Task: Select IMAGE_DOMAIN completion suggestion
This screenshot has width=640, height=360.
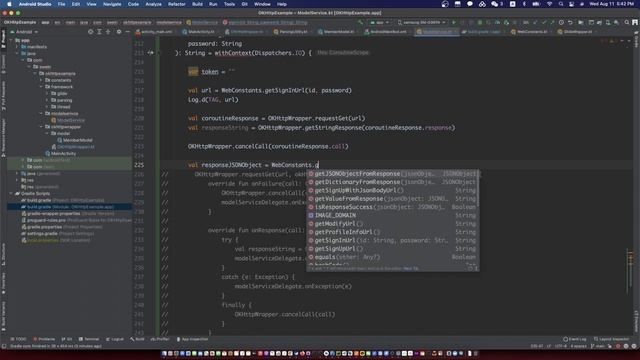Action: [x=393, y=216]
